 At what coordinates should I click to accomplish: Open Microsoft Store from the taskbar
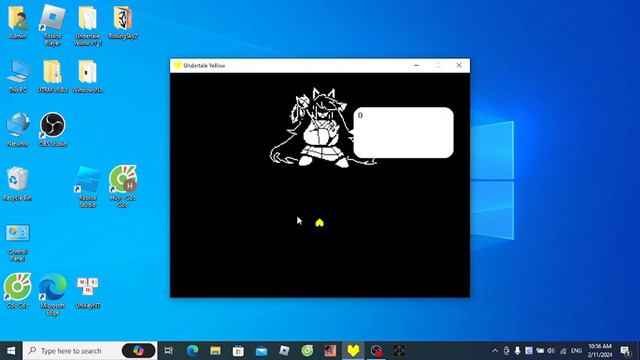click(x=238, y=351)
